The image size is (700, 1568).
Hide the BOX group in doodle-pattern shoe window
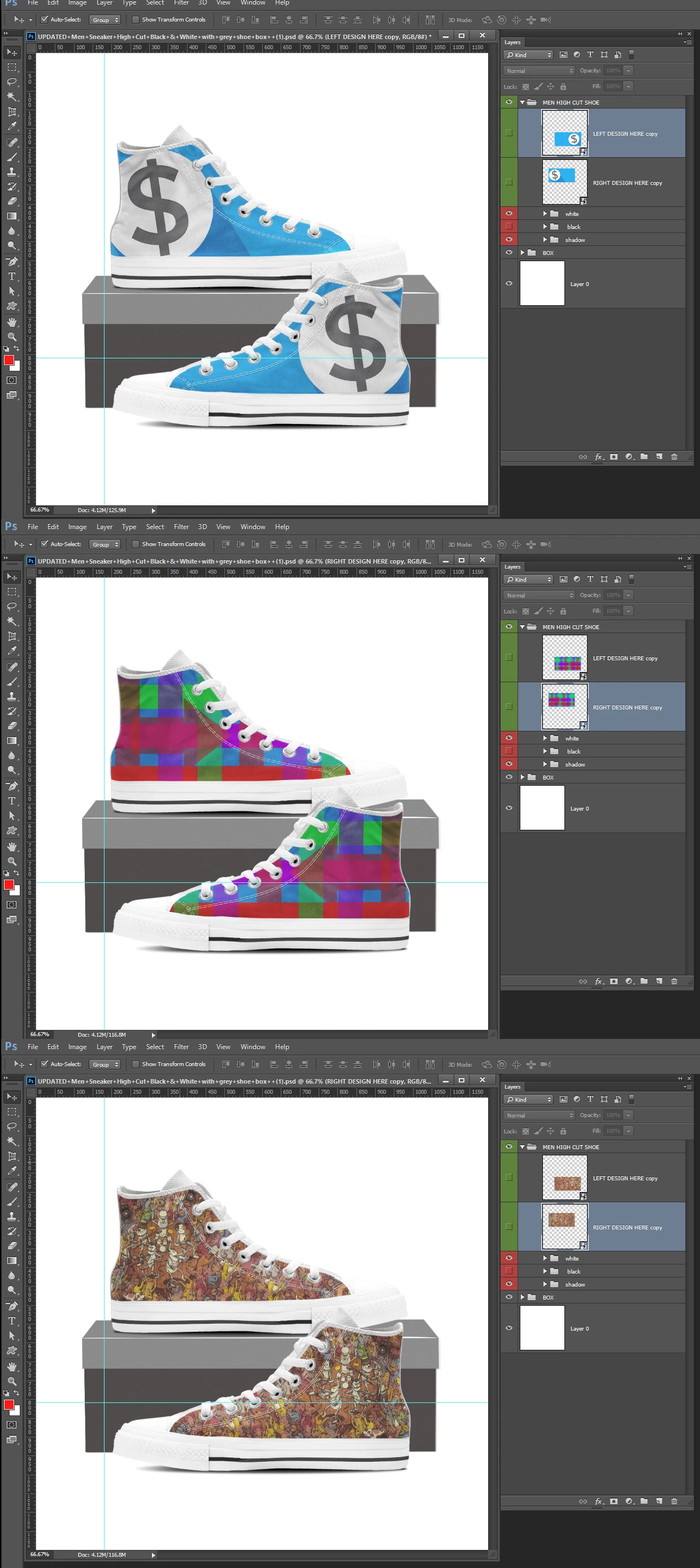pos(509,1297)
